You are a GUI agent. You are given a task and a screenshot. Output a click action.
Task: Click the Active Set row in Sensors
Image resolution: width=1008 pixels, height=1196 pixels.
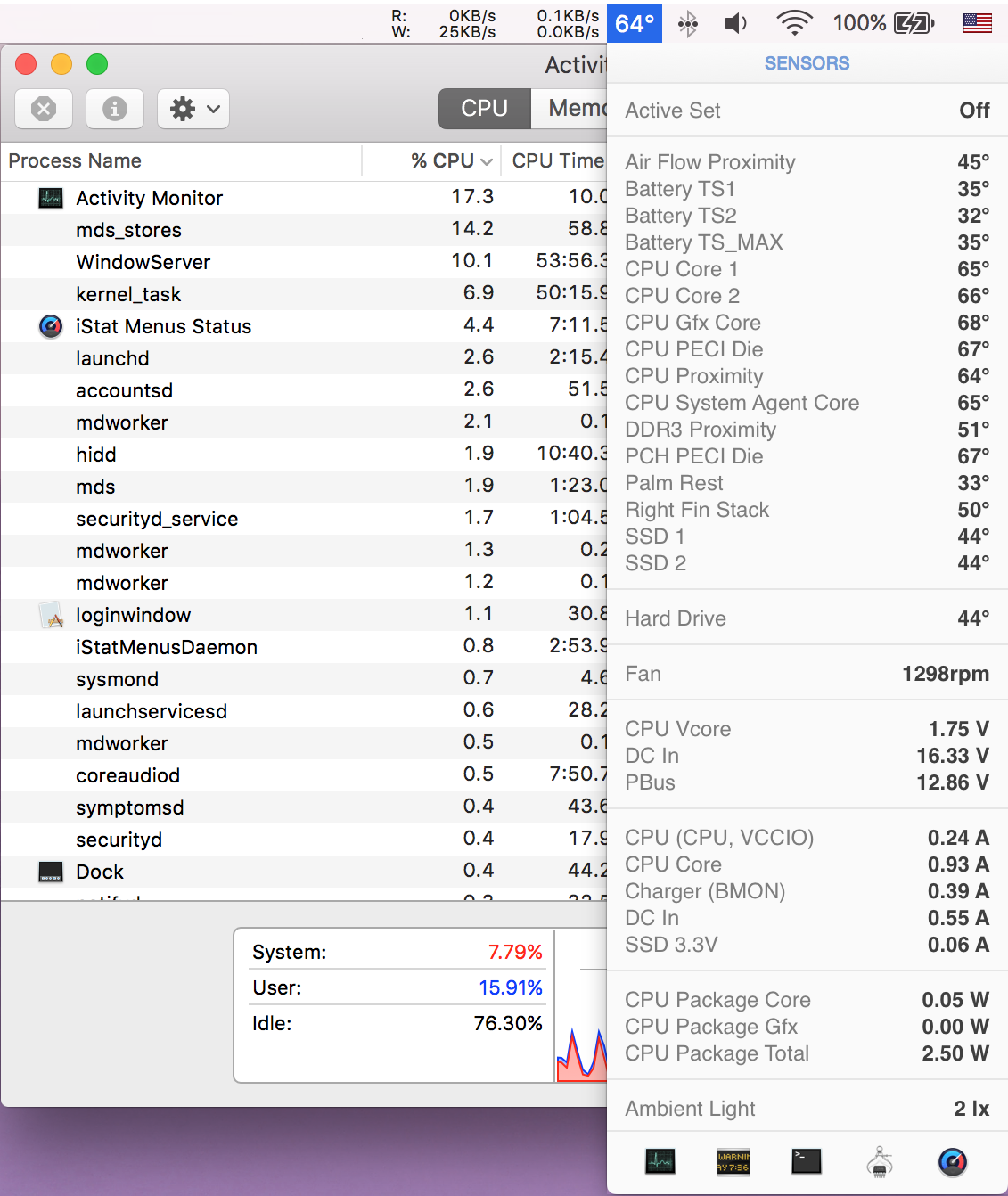807,111
